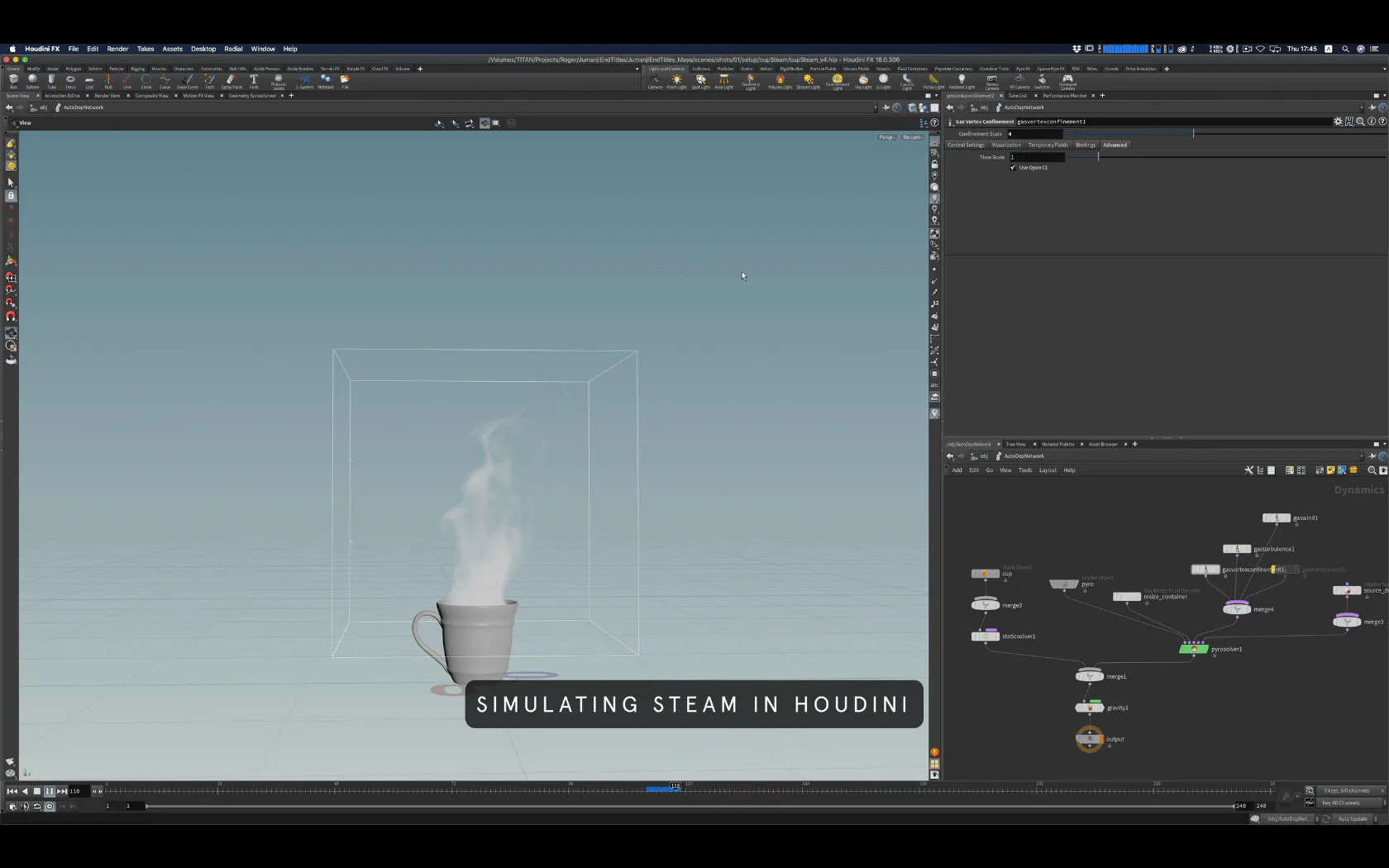Click the Torus shelf tool
The height and width of the screenshot is (868, 1389).
pos(70,81)
